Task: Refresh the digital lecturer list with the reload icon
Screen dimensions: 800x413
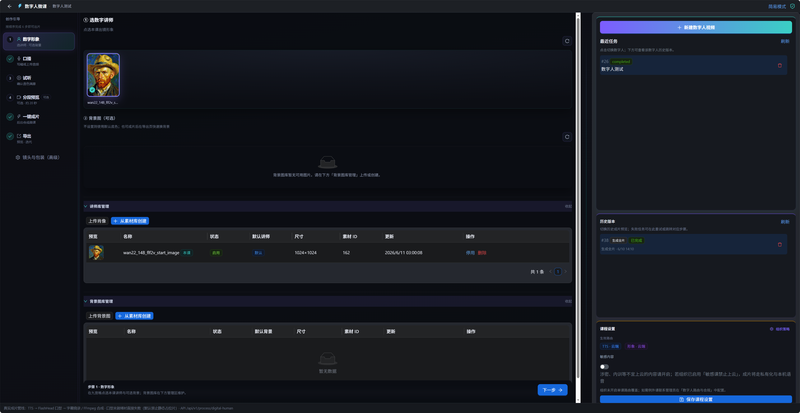Action: 566,41
